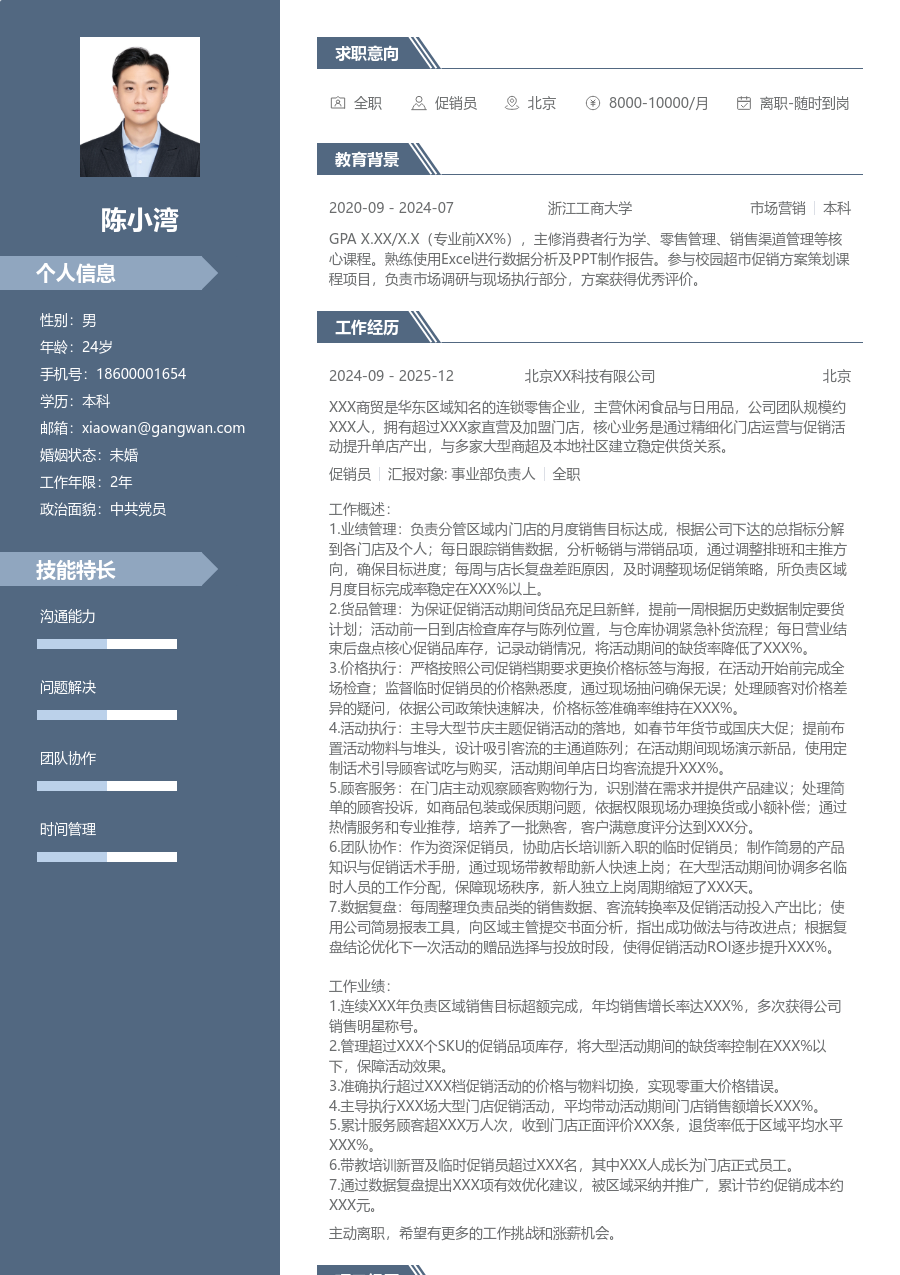Screen dimensions: 900x1275
Task: Click the 沟通能力 skill progress bar
Action: (x=107, y=644)
